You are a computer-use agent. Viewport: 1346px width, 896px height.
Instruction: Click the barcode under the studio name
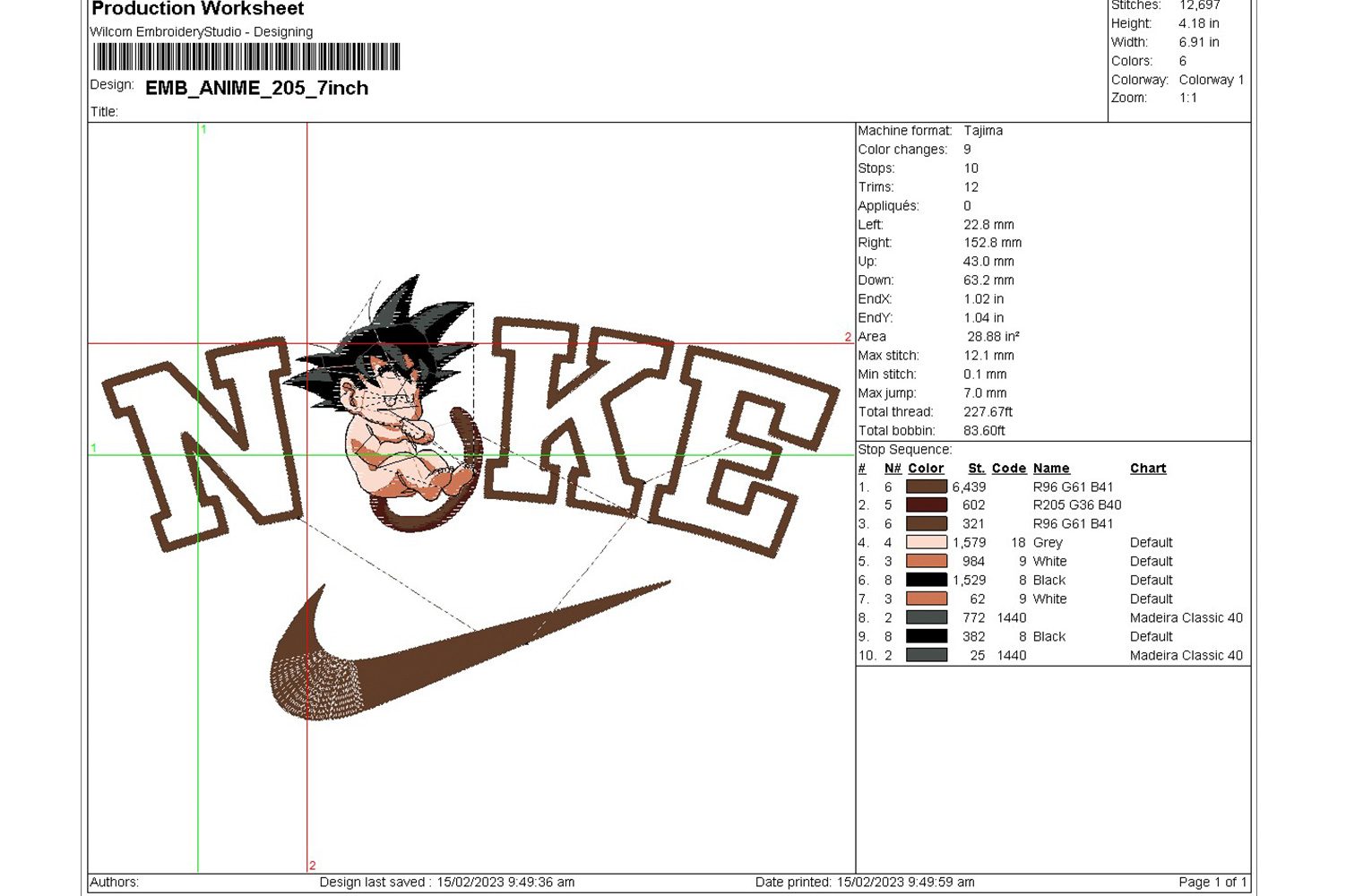pyautogui.click(x=246, y=56)
